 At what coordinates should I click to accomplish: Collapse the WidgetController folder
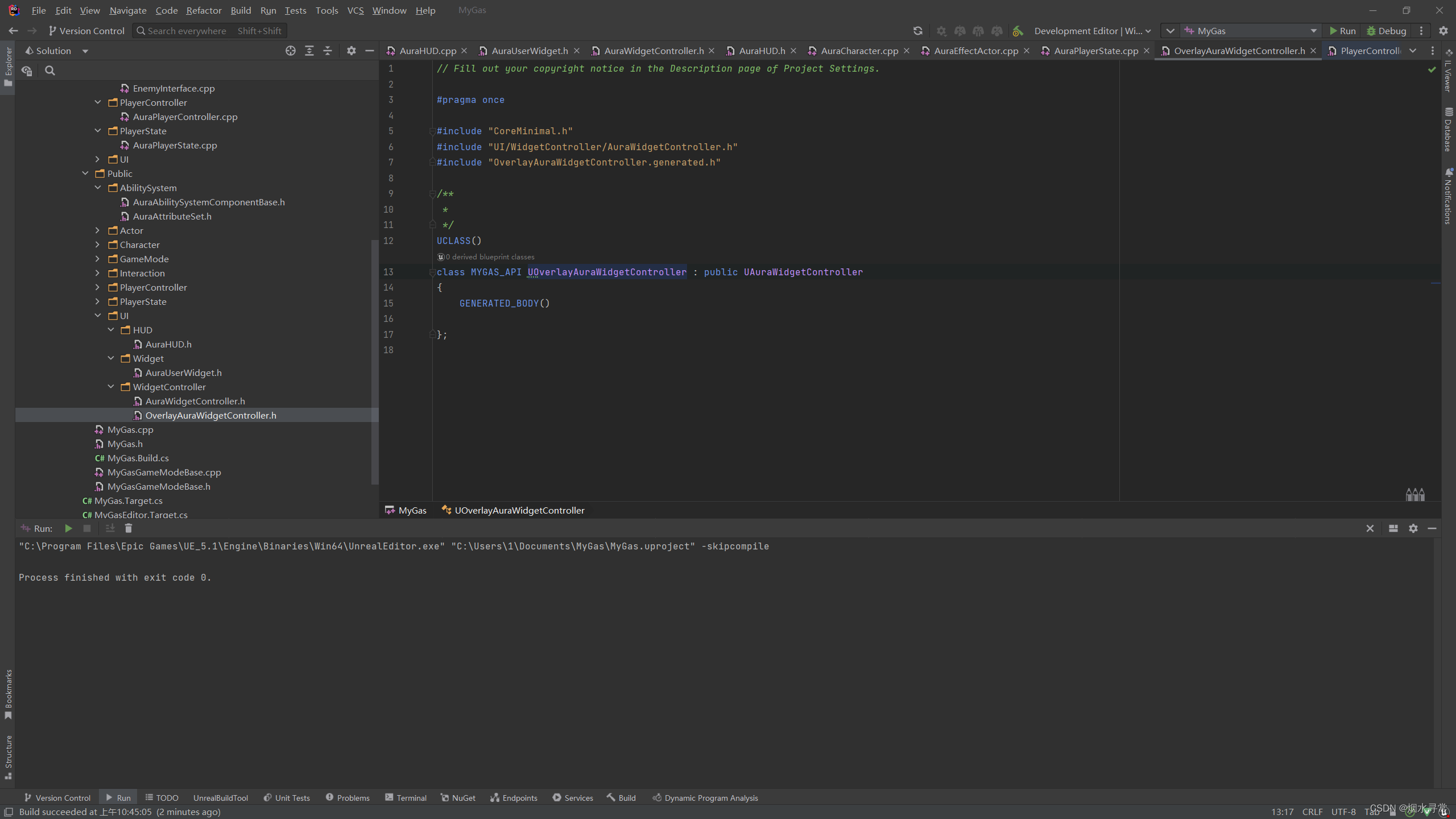pos(111,387)
